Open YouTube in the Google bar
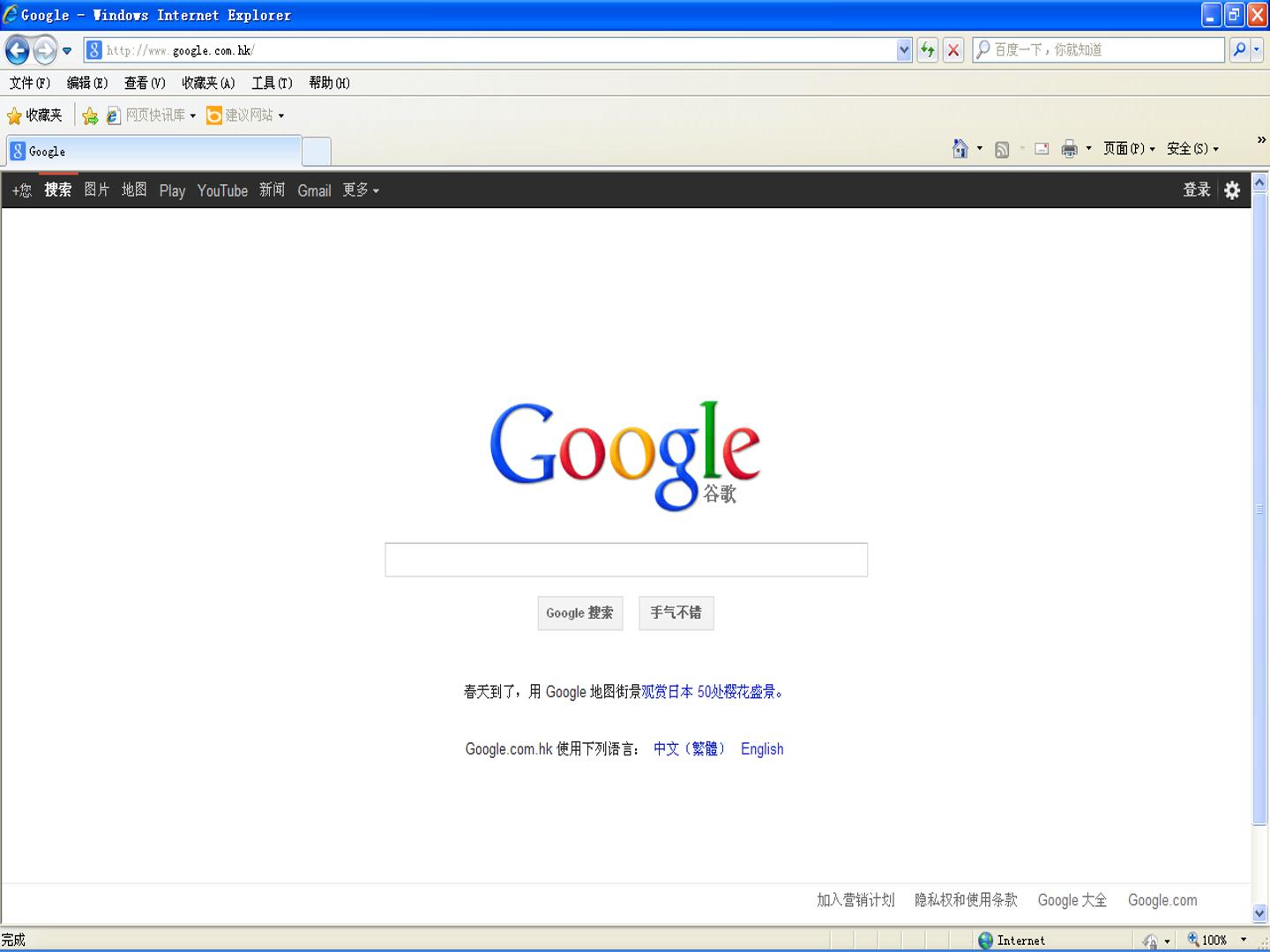The height and width of the screenshot is (952, 1270). coord(222,190)
